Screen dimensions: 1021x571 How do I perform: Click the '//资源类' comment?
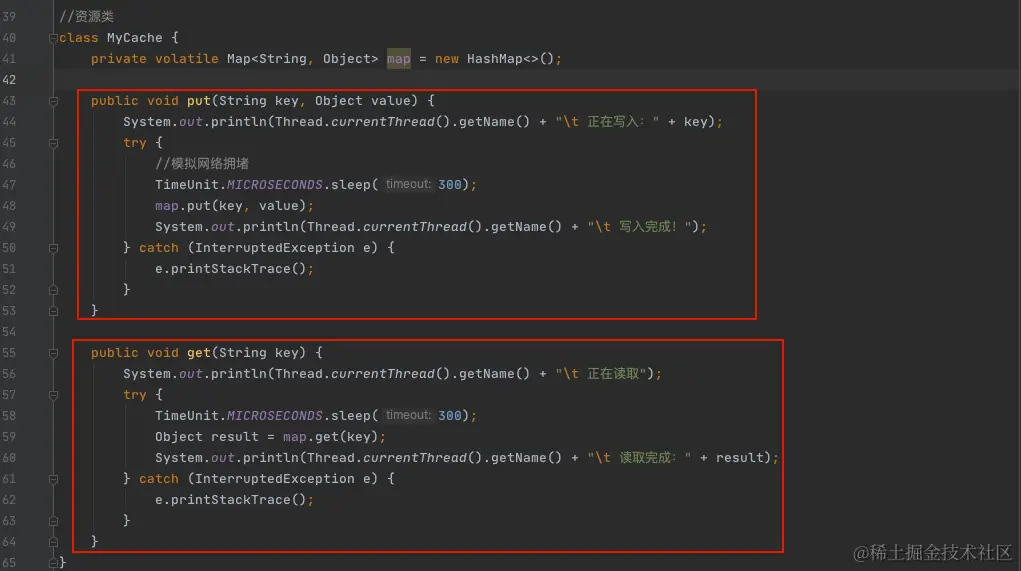pos(87,17)
